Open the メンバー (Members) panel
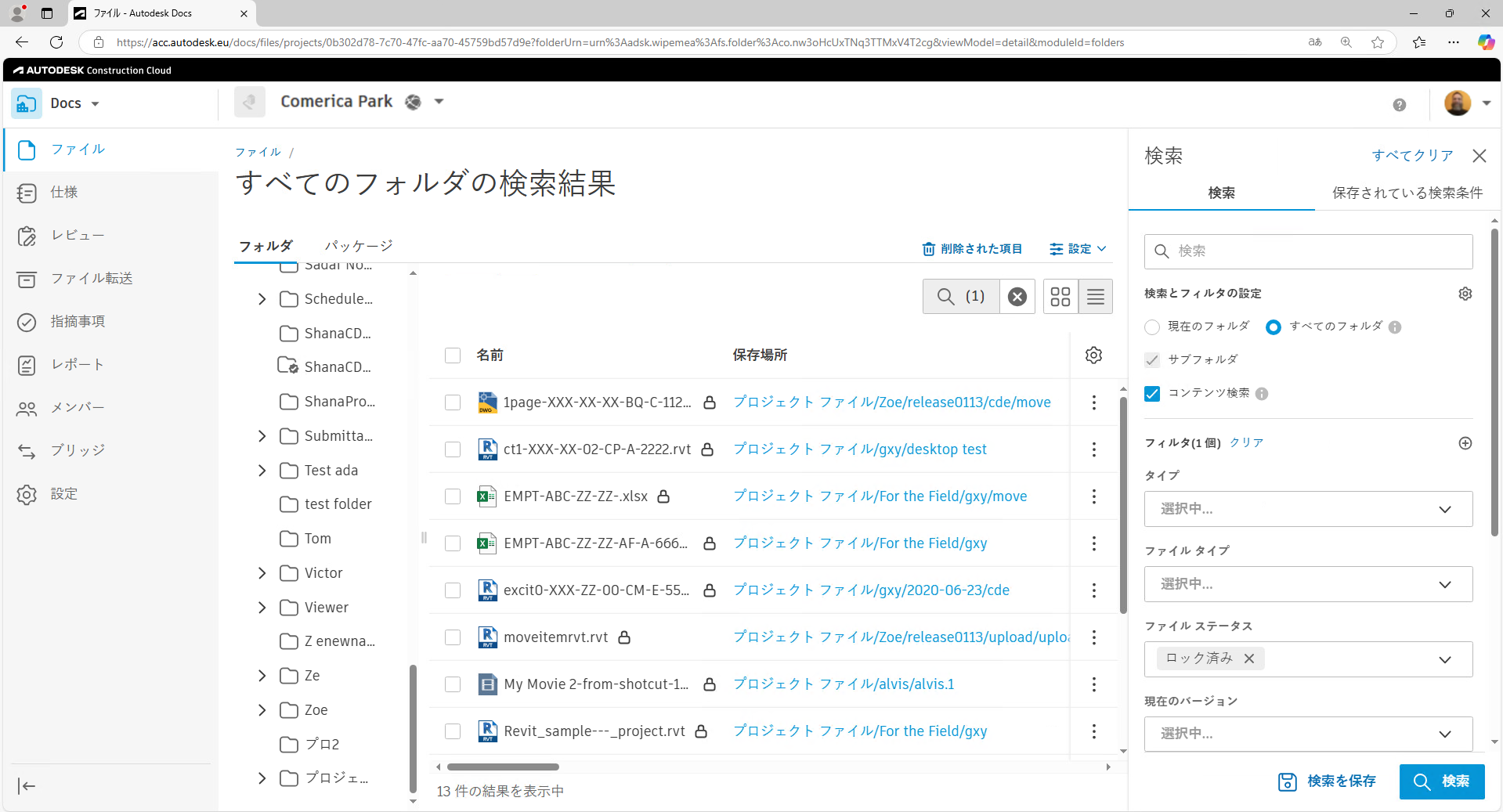The height and width of the screenshot is (812, 1503). [x=78, y=407]
